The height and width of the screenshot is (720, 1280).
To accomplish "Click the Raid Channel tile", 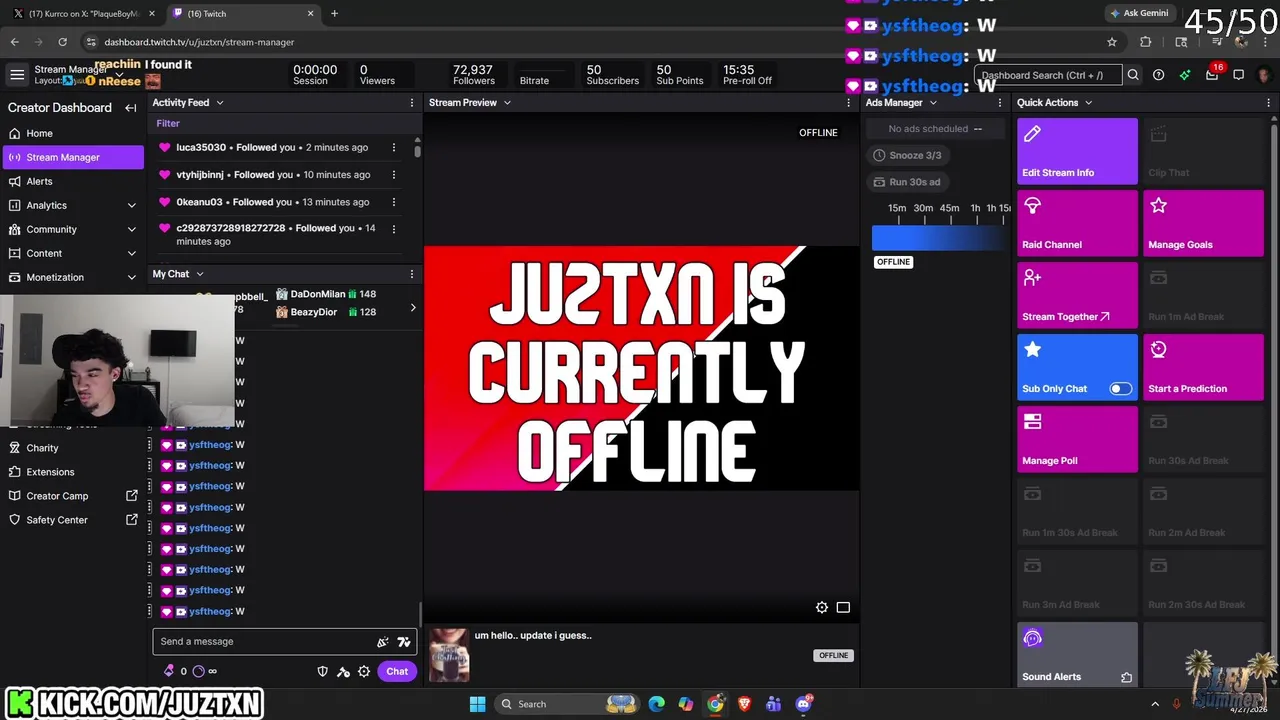I will pos(1077,223).
